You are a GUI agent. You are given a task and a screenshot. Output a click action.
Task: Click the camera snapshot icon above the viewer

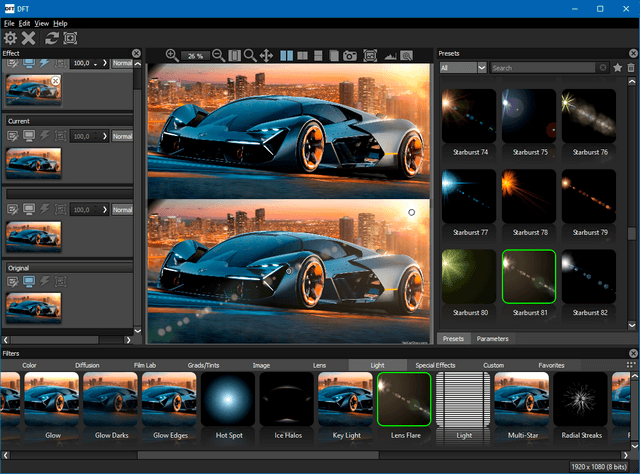[351, 55]
